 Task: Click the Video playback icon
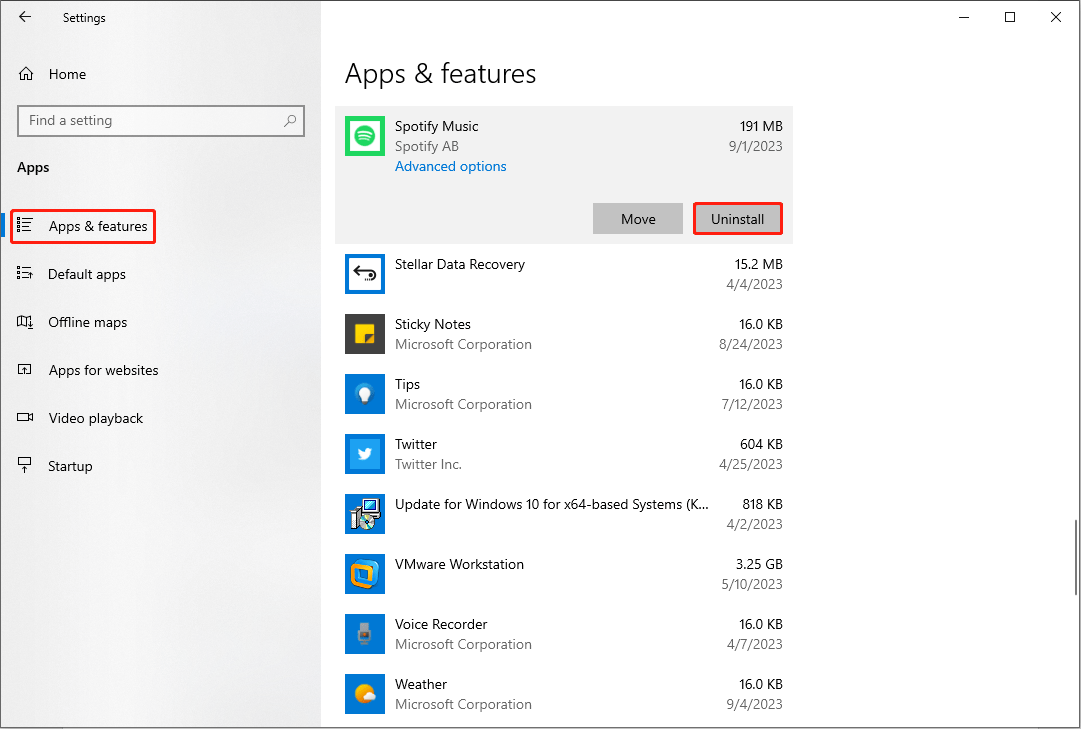coord(25,417)
